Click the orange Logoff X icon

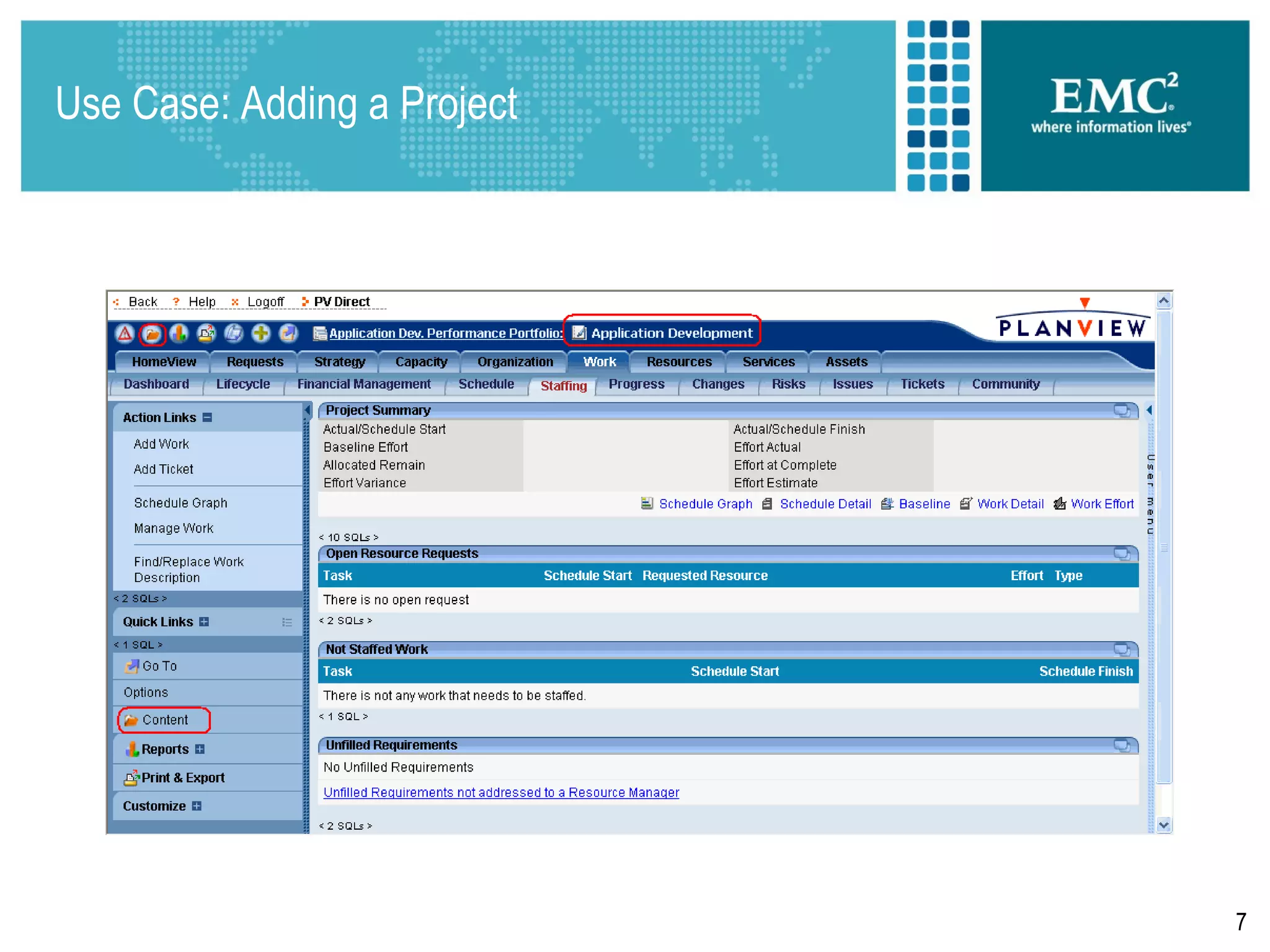pyautogui.click(x=235, y=302)
